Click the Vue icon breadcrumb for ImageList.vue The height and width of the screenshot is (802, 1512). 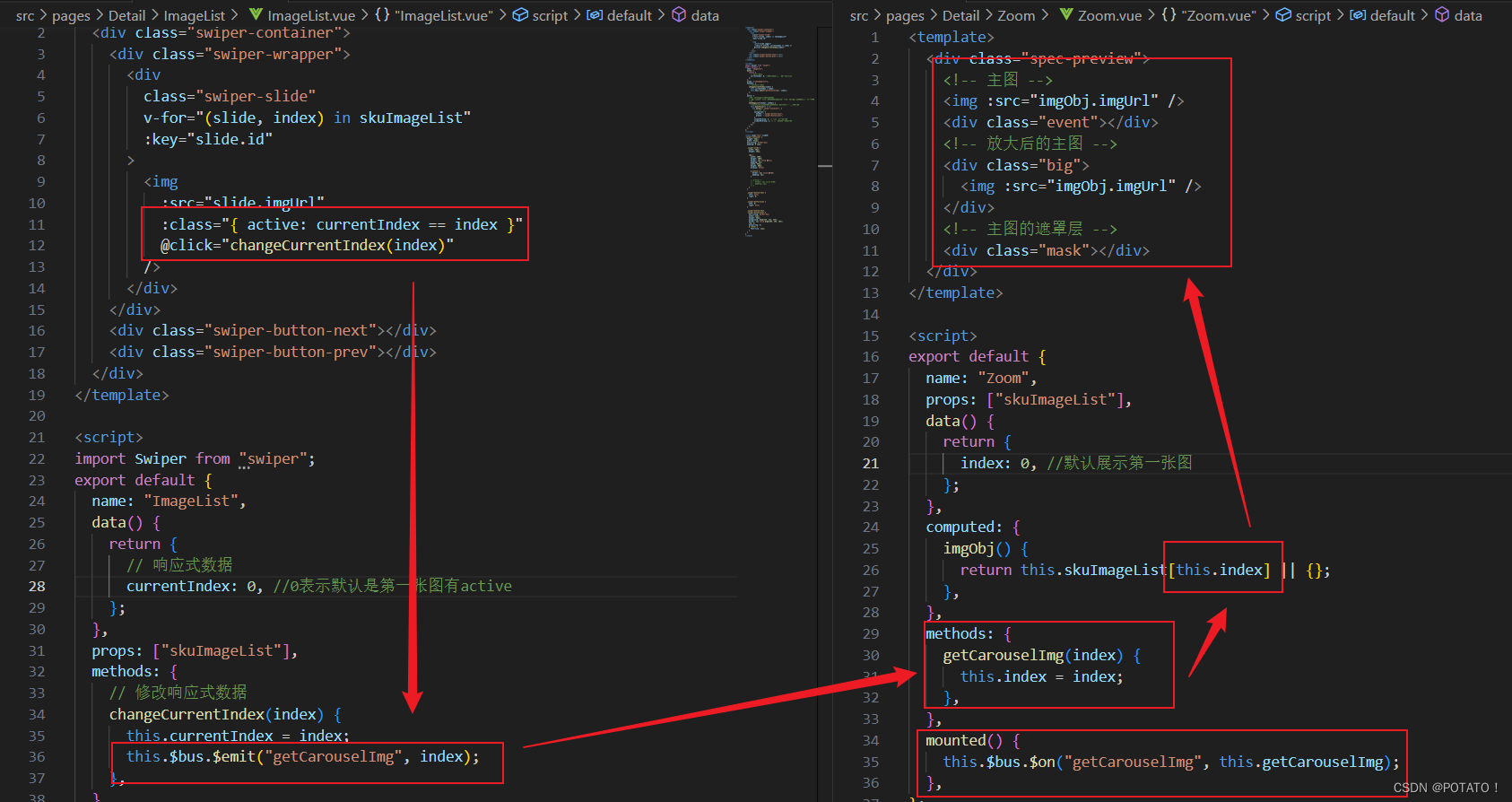[x=256, y=15]
